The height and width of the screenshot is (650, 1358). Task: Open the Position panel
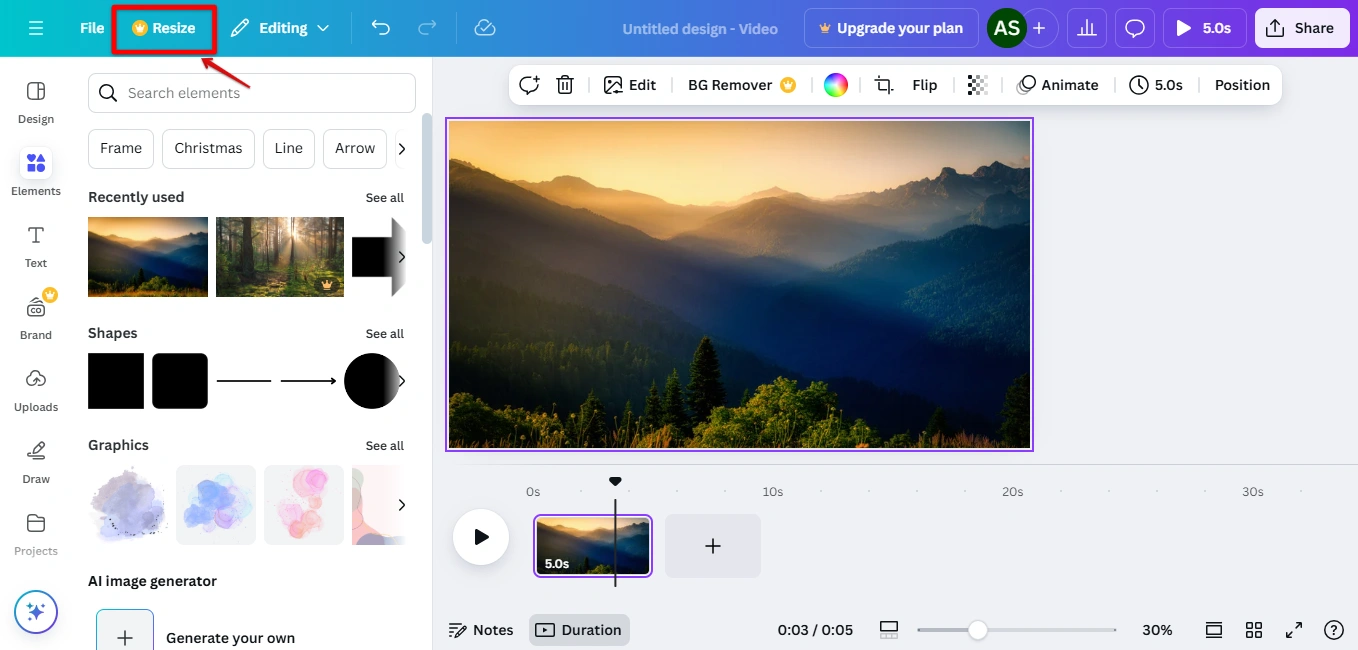(x=1242, y=85)
